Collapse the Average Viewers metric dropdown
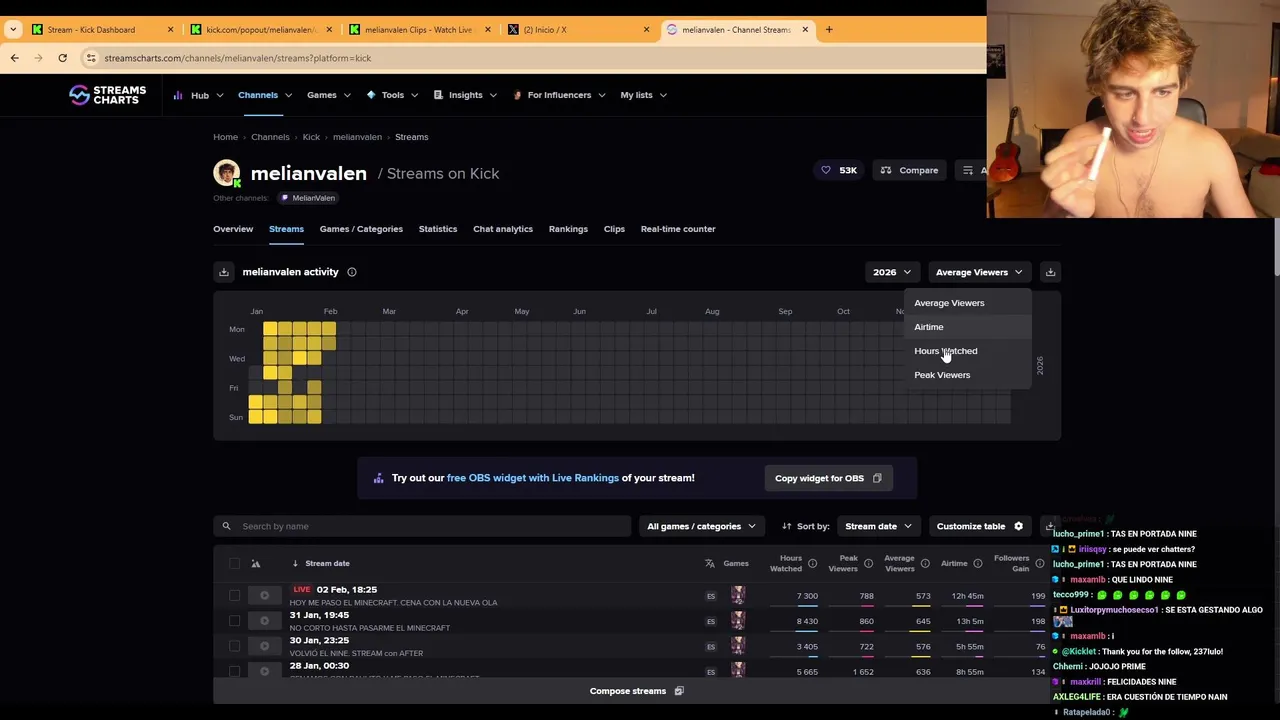 point(979,272)
